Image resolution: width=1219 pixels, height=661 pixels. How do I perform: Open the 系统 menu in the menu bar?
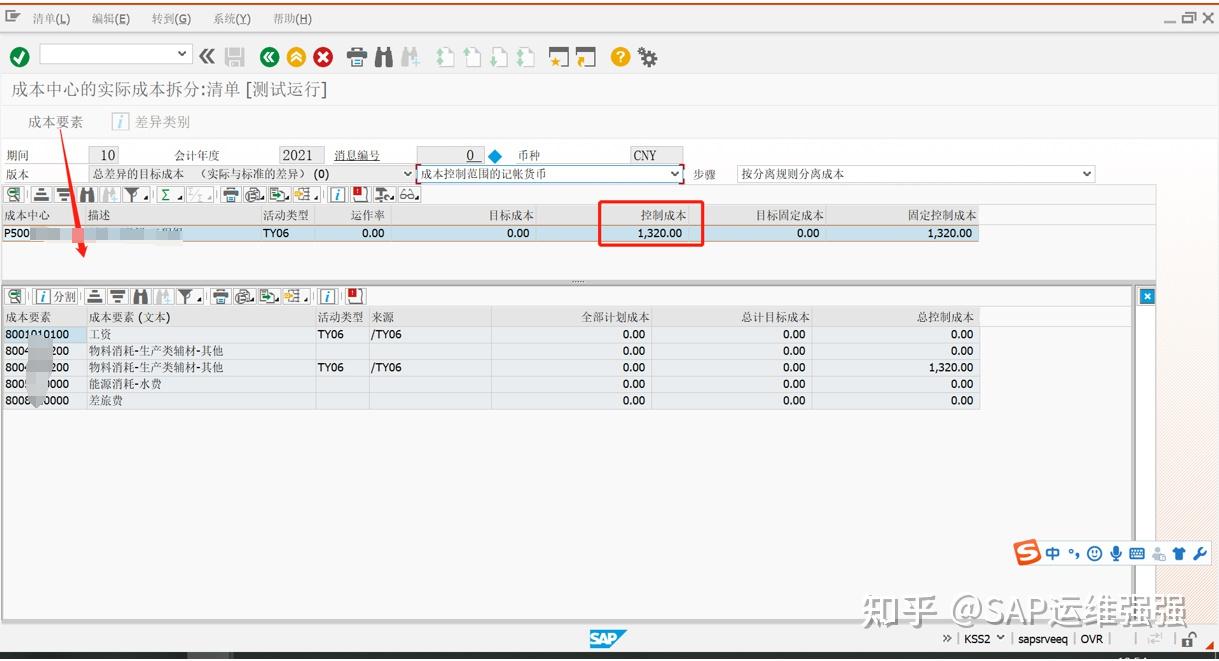(231, 18)
